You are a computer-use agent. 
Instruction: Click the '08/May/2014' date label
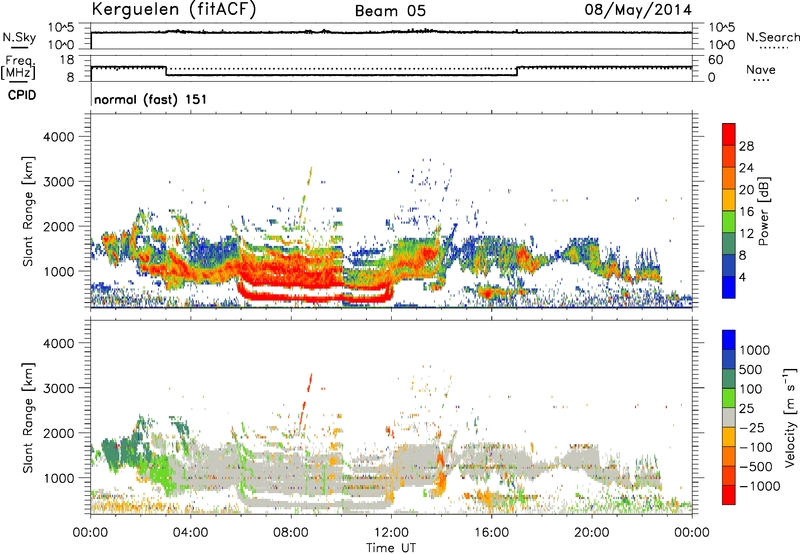click(x=638, y=10)
